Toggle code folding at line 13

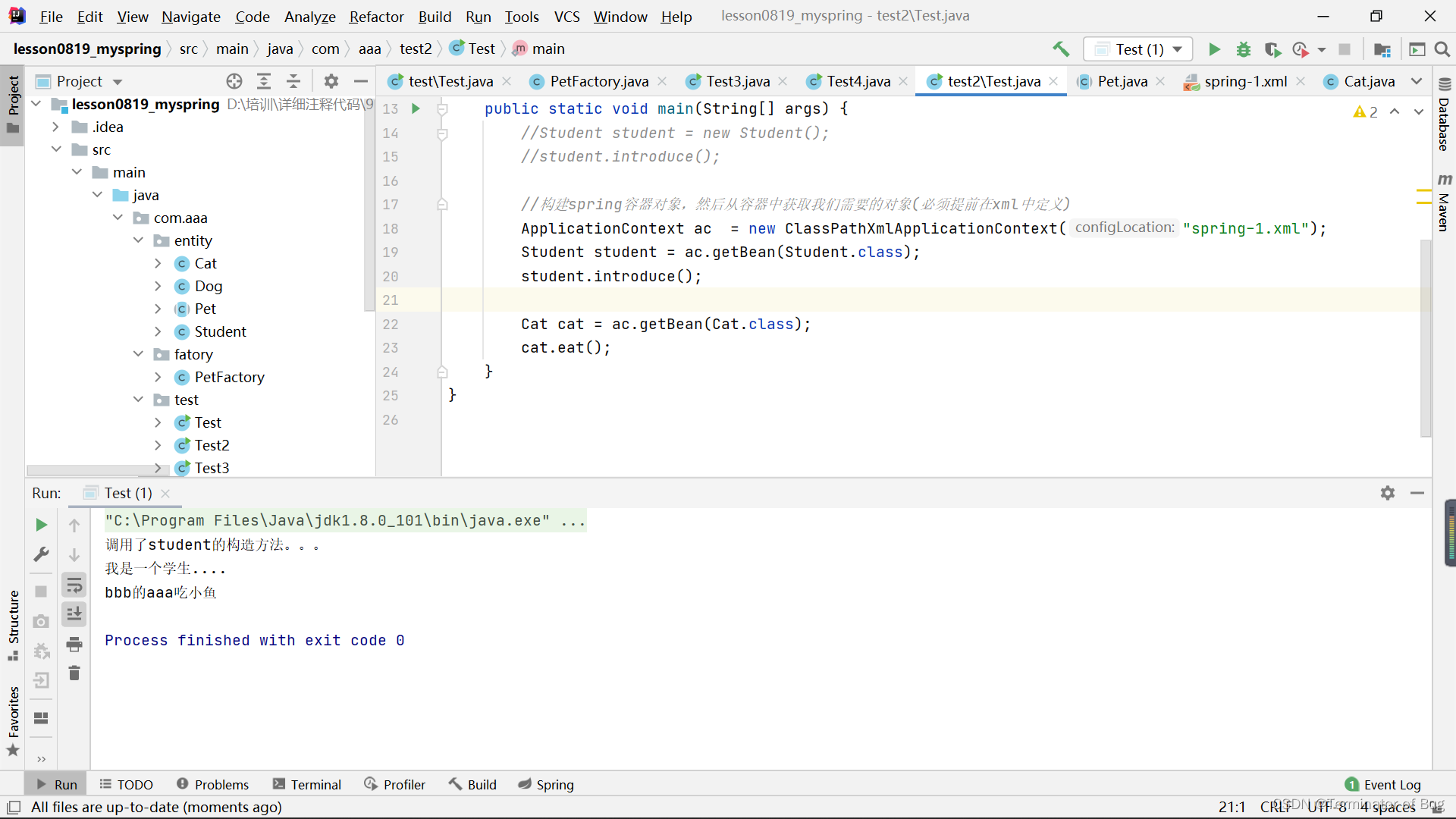click(442, 109)
